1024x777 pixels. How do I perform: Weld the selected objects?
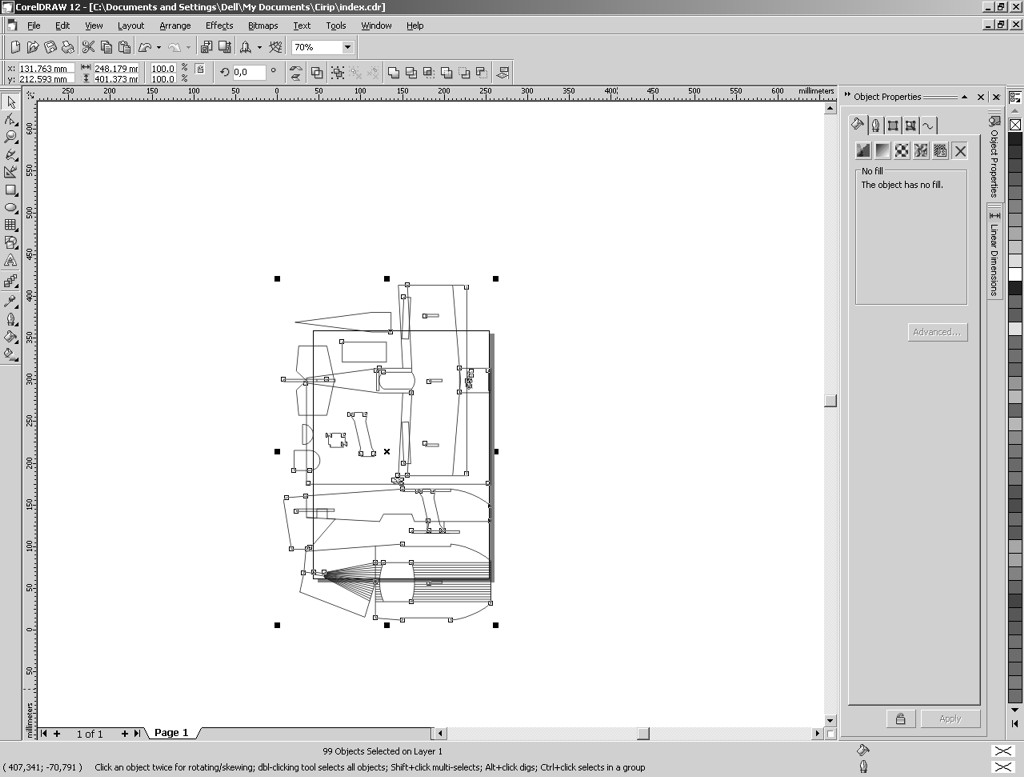coord(394,72)
